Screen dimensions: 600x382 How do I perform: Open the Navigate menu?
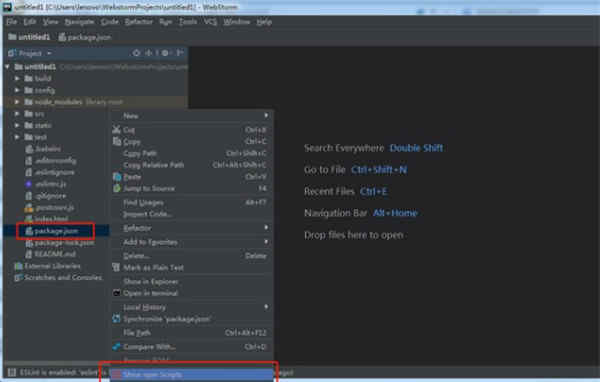pyautogui.click(x=79, y=22)
